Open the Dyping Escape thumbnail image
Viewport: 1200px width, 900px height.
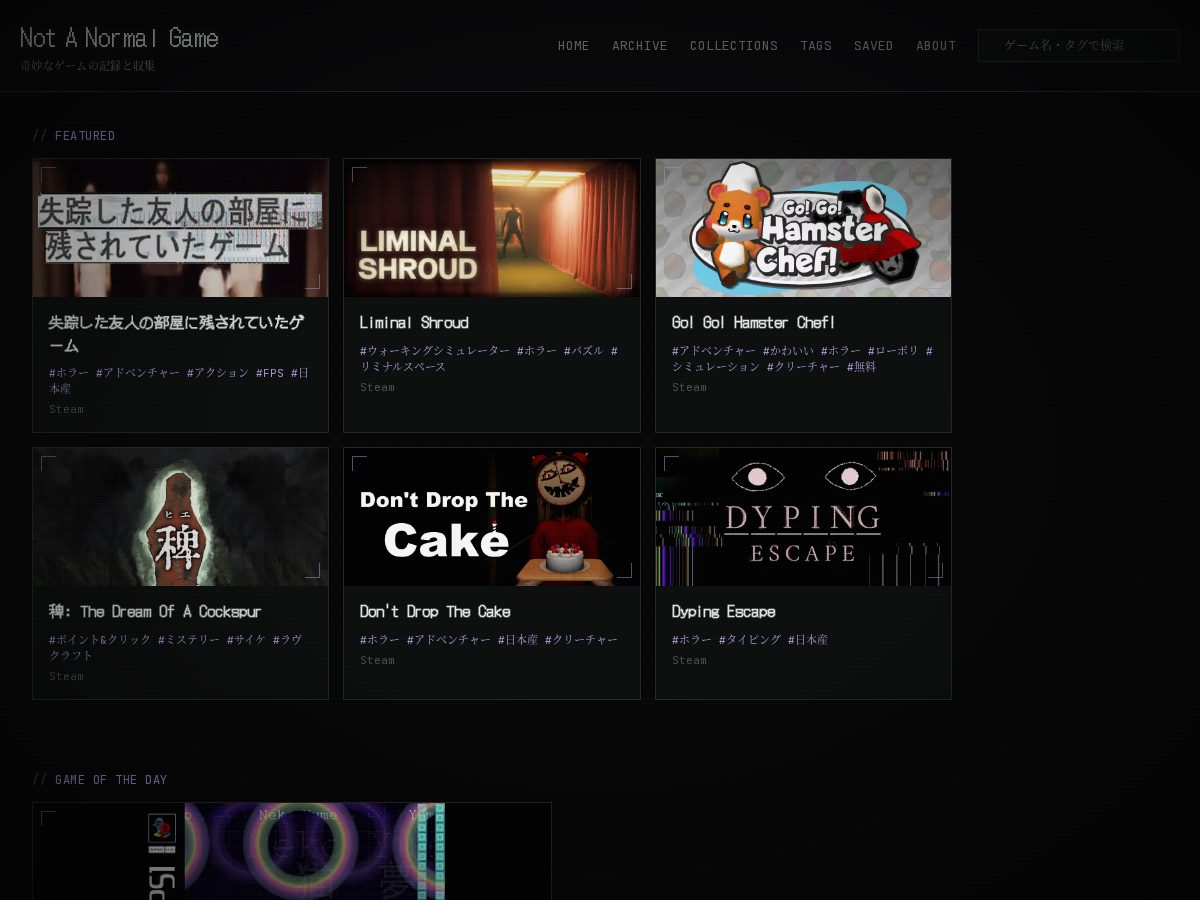[x=803, y=517]
